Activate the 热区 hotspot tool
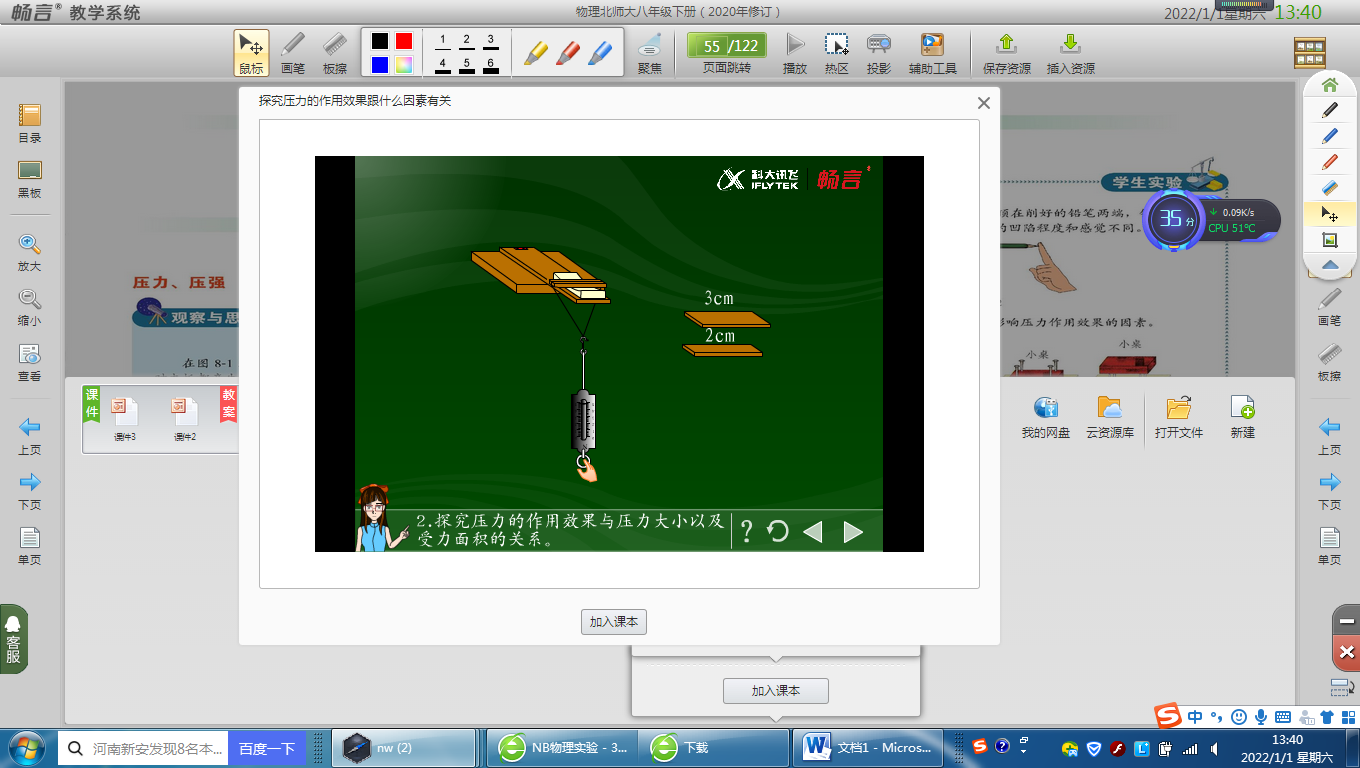1360x768 pixels. [836, 52]
